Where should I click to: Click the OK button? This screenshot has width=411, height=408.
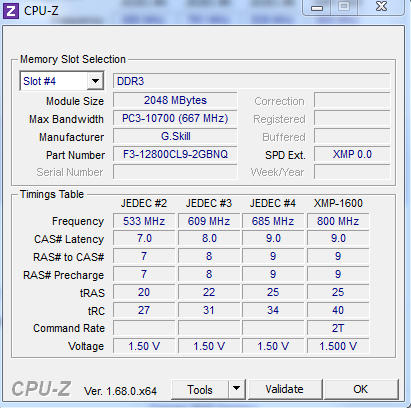point(361,389)
